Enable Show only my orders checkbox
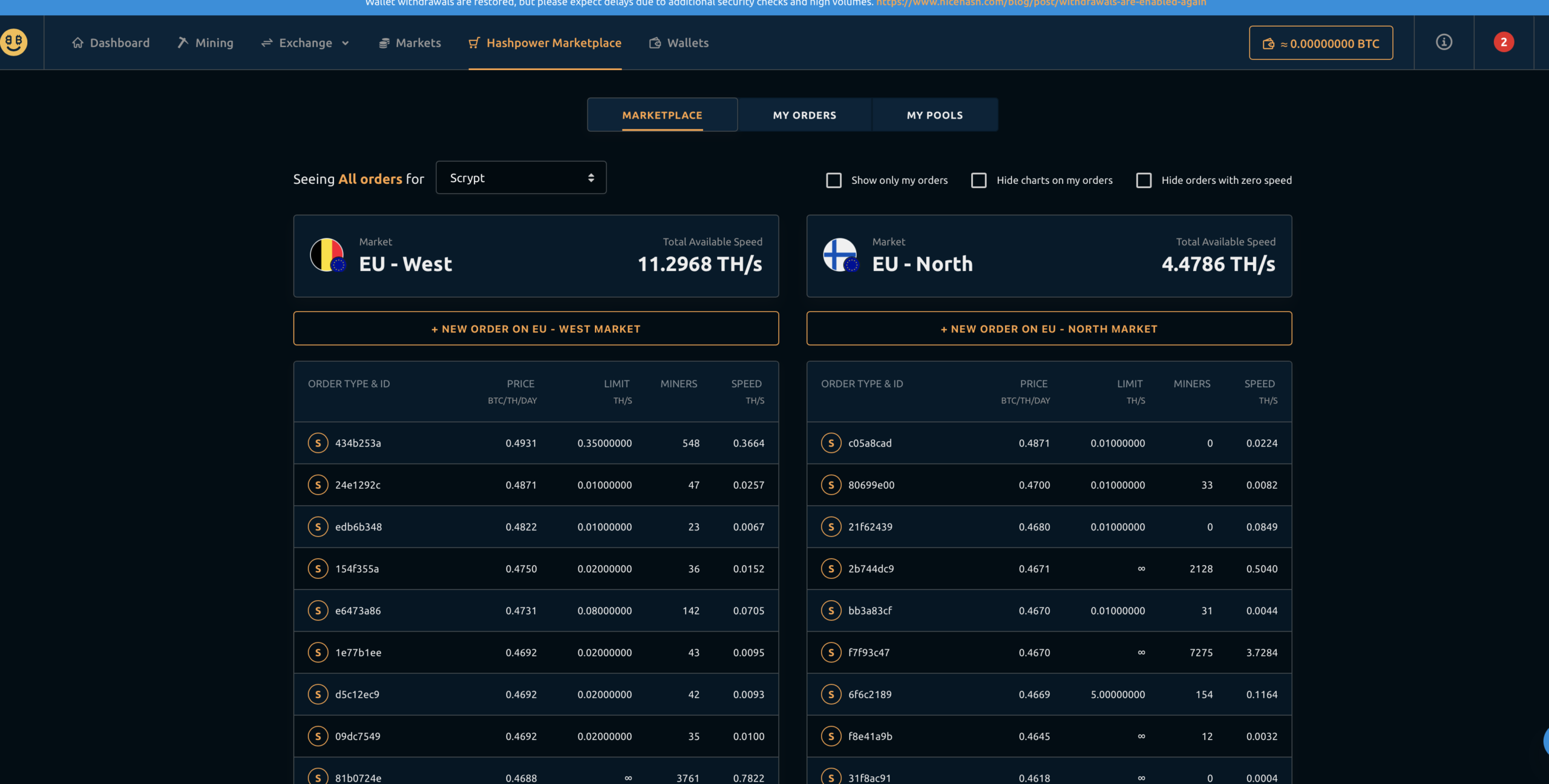Screen dimensions: 1549x784 (834, 180)
